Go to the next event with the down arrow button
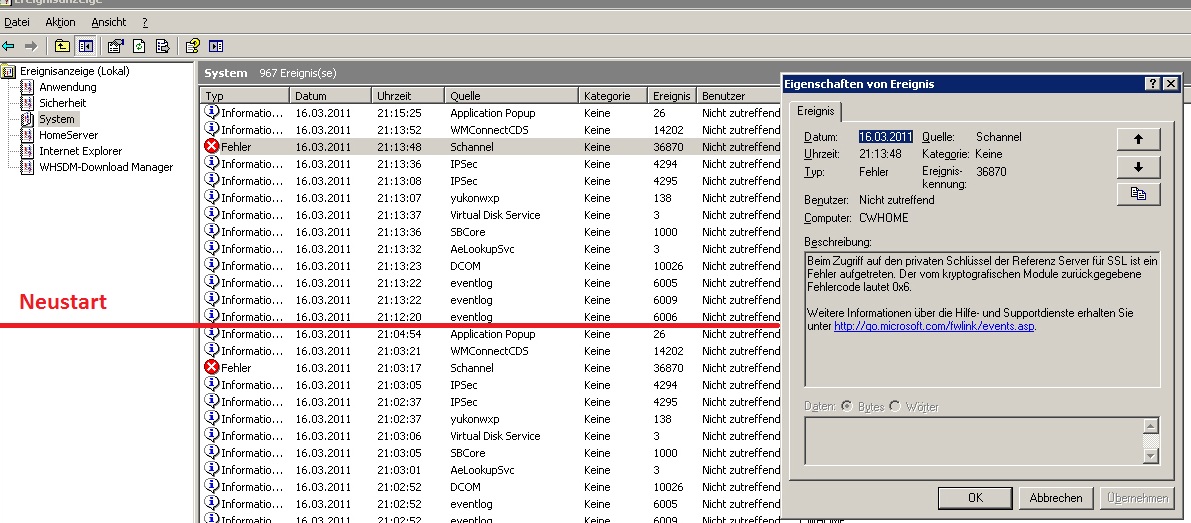Viewport: 1191px width, 523px height. (x=1138, y=167)
